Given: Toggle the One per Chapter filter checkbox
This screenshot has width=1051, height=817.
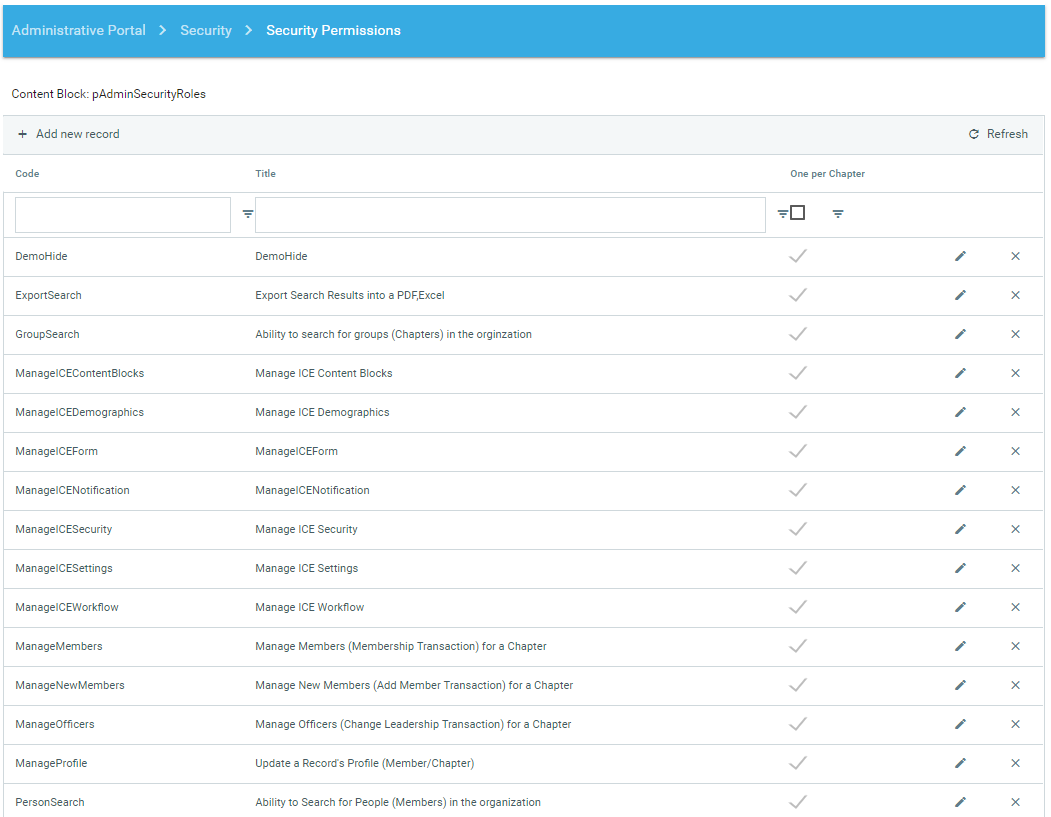Looking at the screenshot, I should (797, 212).
